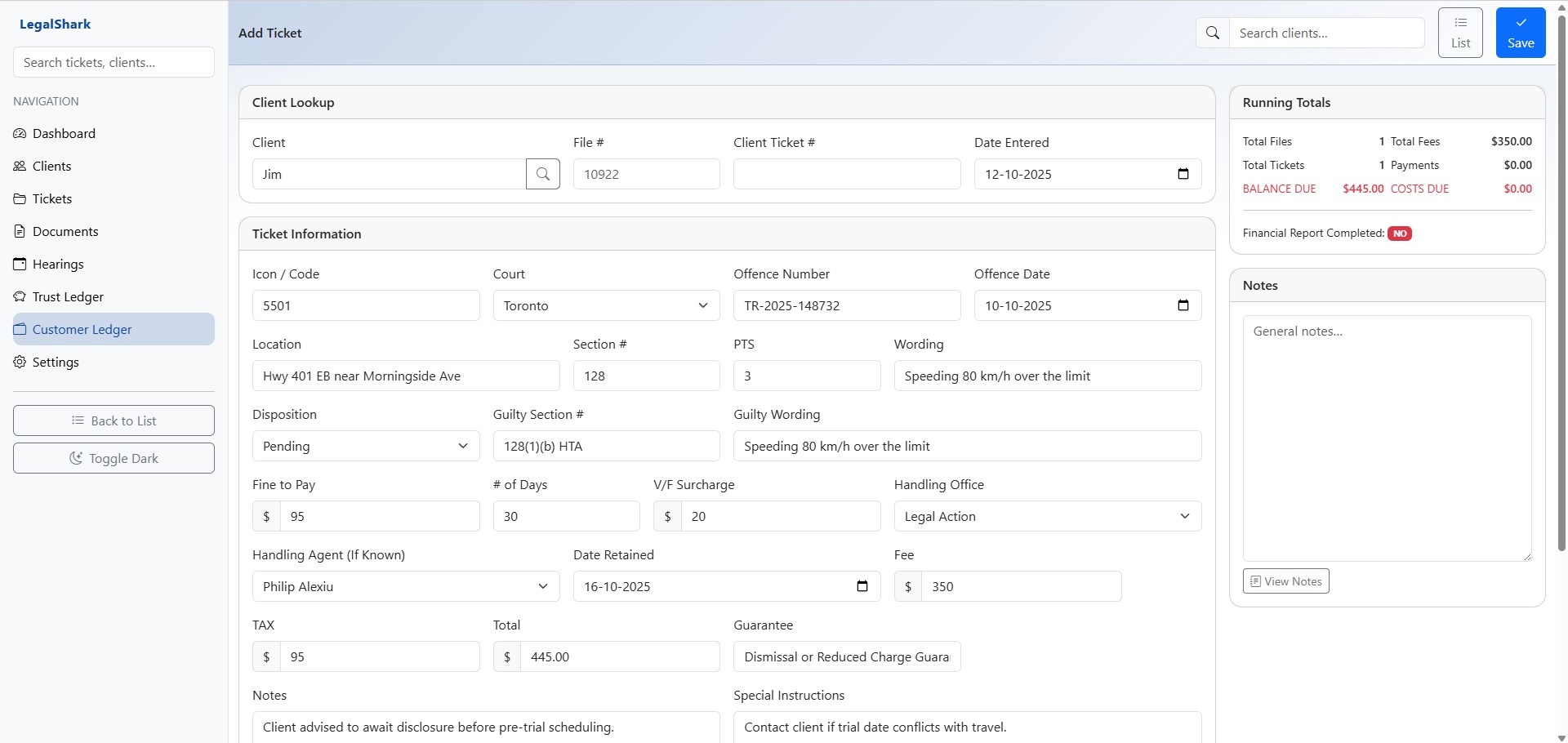1568x743 pixels.
Task: Click the Client Ticket # field
Action: tap(846, 174)
